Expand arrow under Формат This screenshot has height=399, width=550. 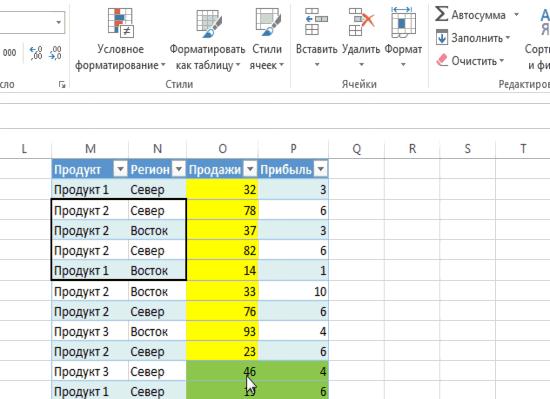click(403, 65)
